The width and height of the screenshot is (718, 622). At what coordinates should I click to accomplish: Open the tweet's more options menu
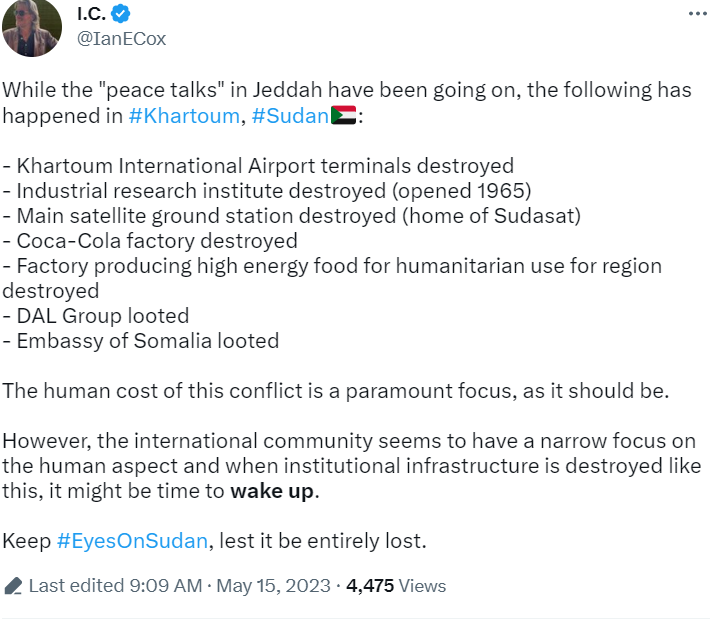(696, 15)
